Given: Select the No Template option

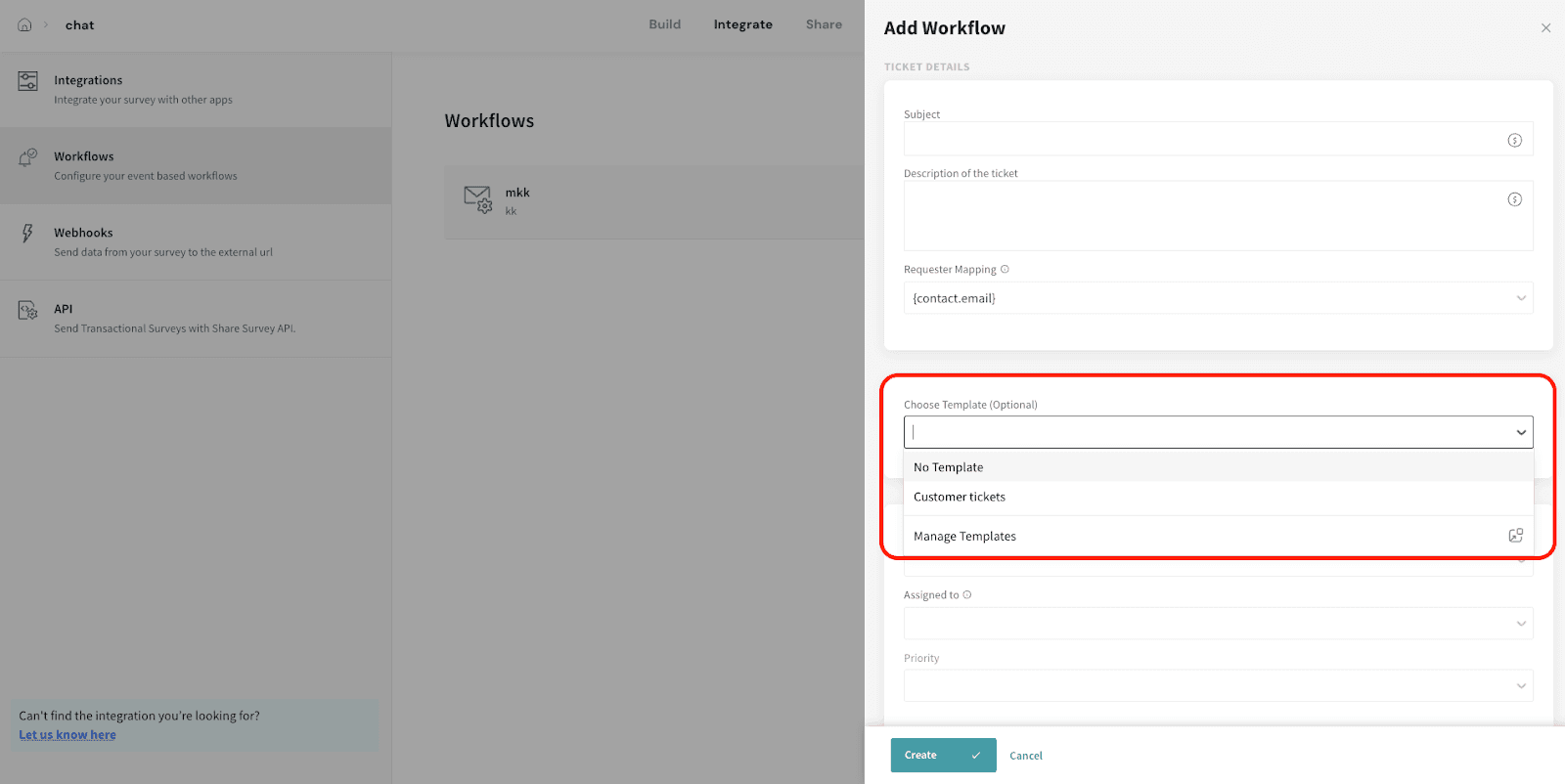Looking at the screenshot, I should click(x=949, y=467).
